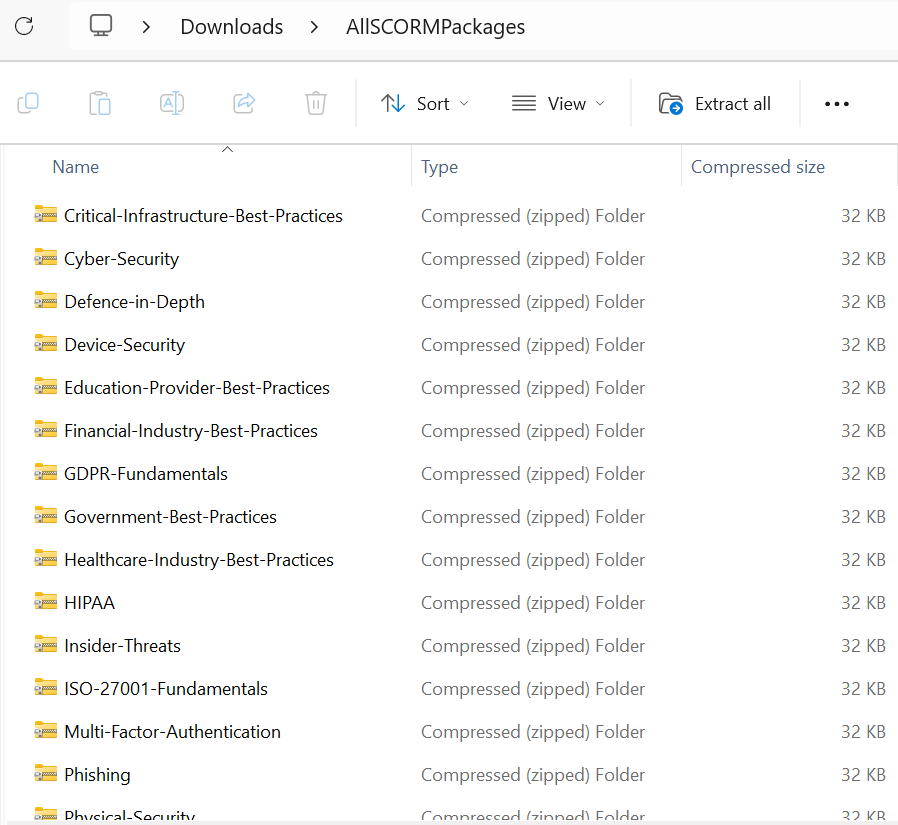The width and height of the screenshot is (898, 825).
Task: Click the Refresh icon in address bar
Action: click(24, 26)
